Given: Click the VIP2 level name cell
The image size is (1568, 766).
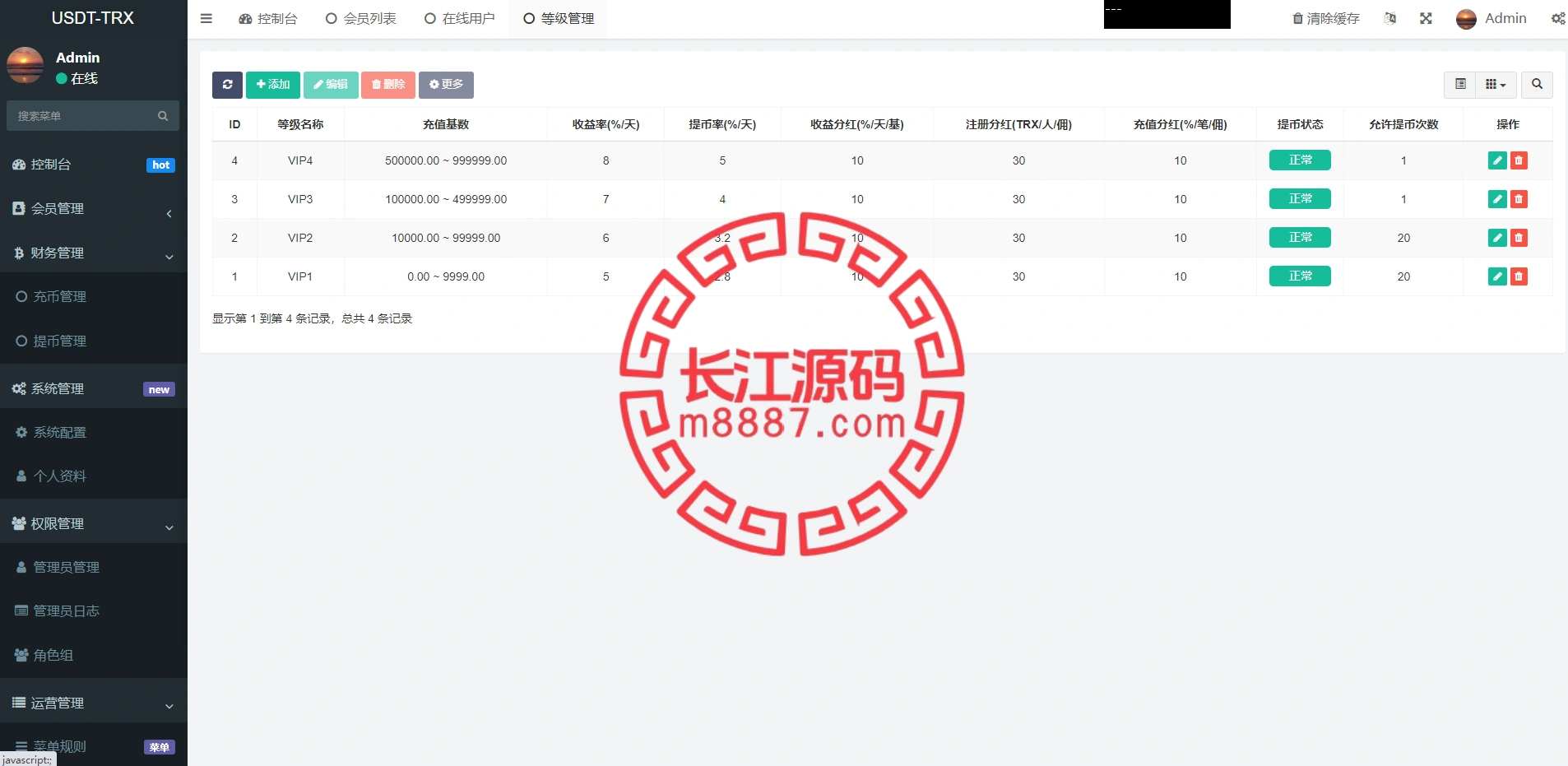Looking at the screenshot, I should click(x=300, y=238).
